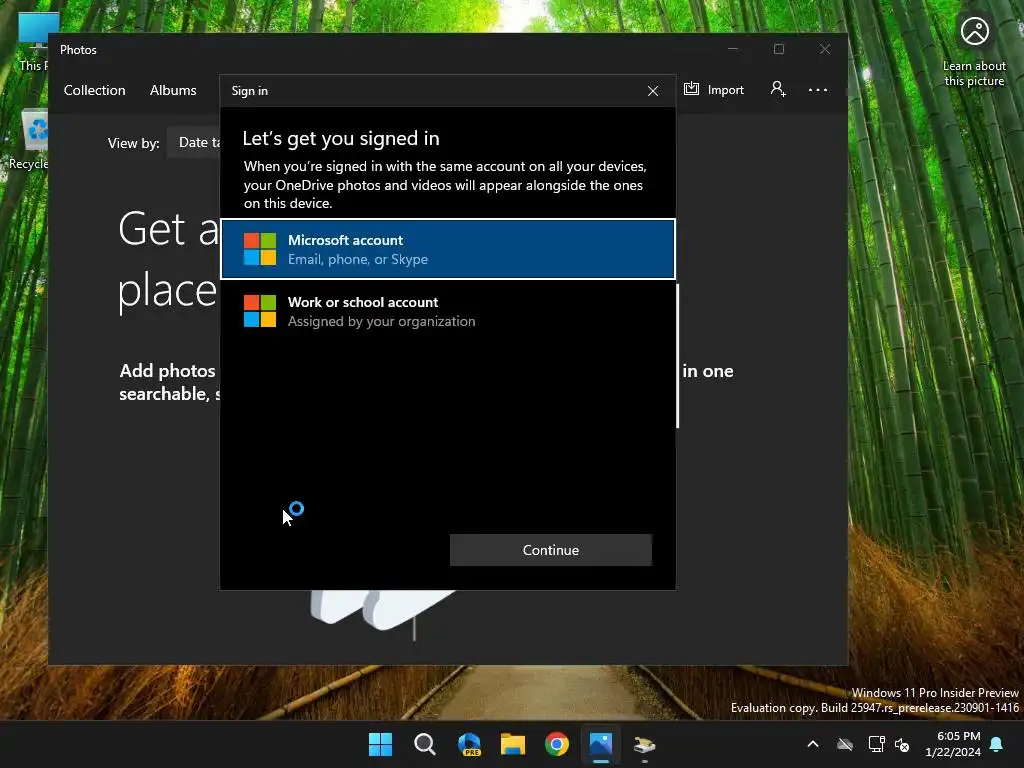Open the View by date dropdown

tap(195, 142)
